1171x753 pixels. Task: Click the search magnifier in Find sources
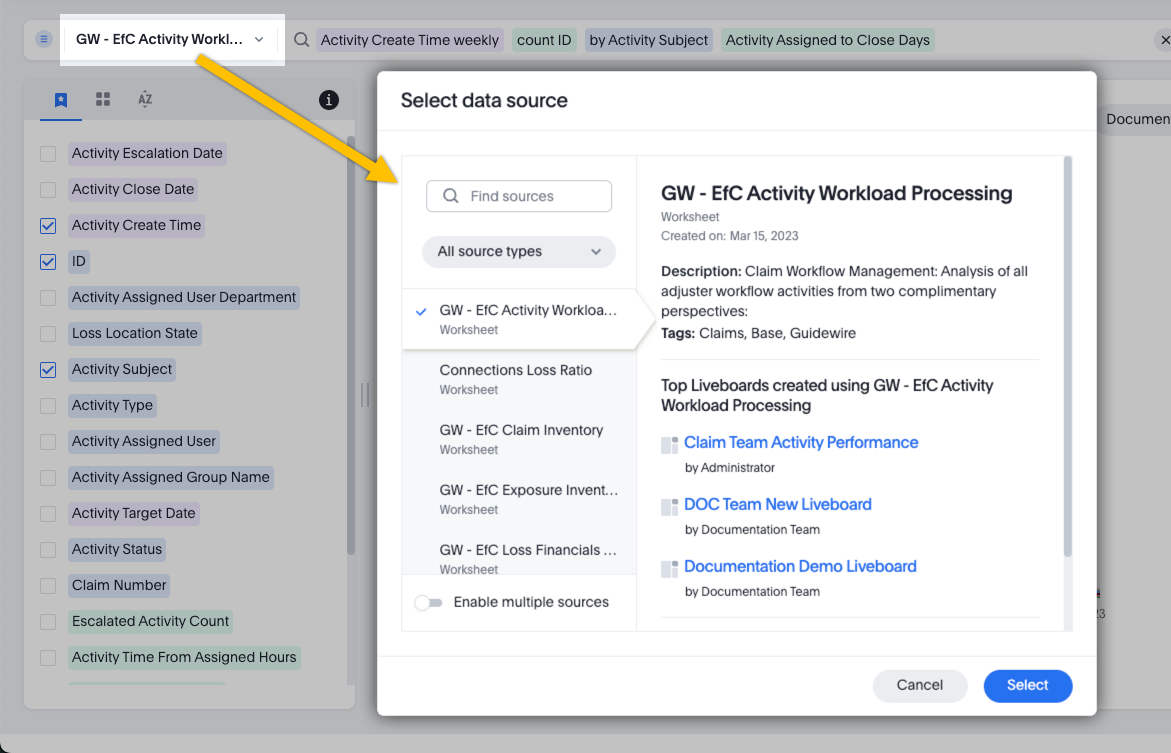[x=450, y=196]
